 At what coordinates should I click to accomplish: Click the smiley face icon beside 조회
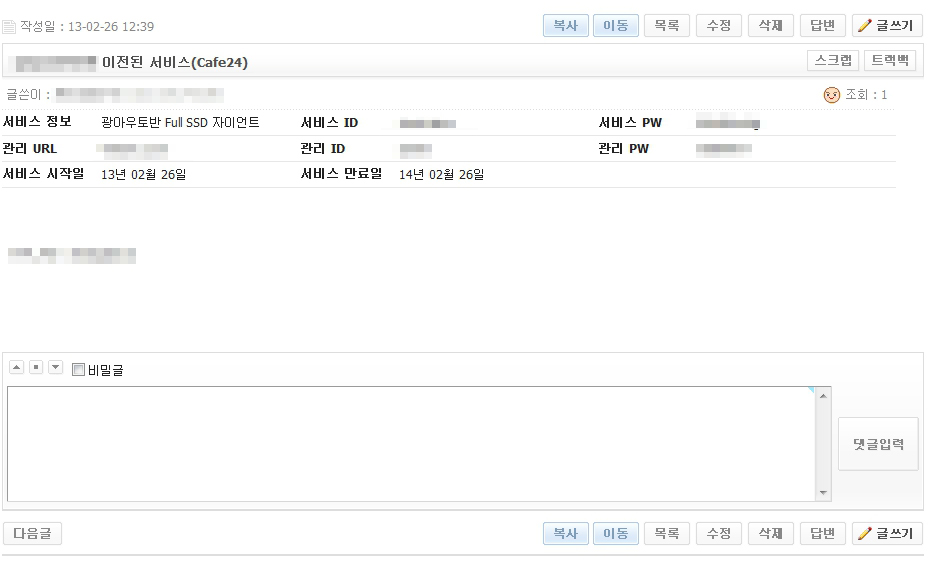point(831,95)
